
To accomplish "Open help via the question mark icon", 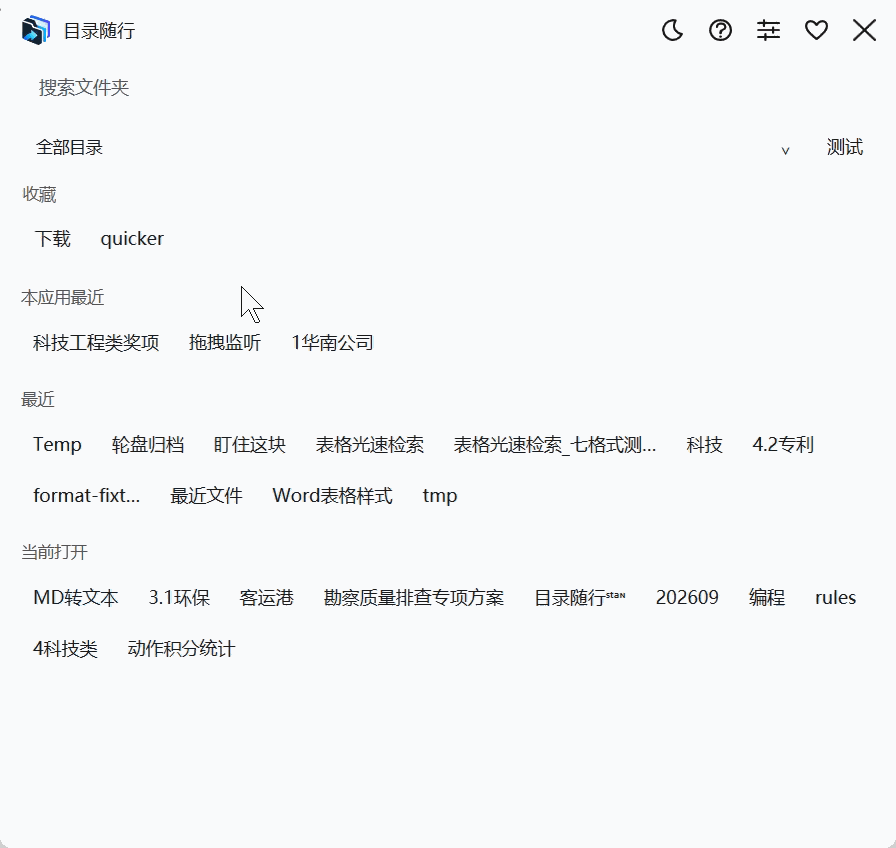I will [720, 30].
